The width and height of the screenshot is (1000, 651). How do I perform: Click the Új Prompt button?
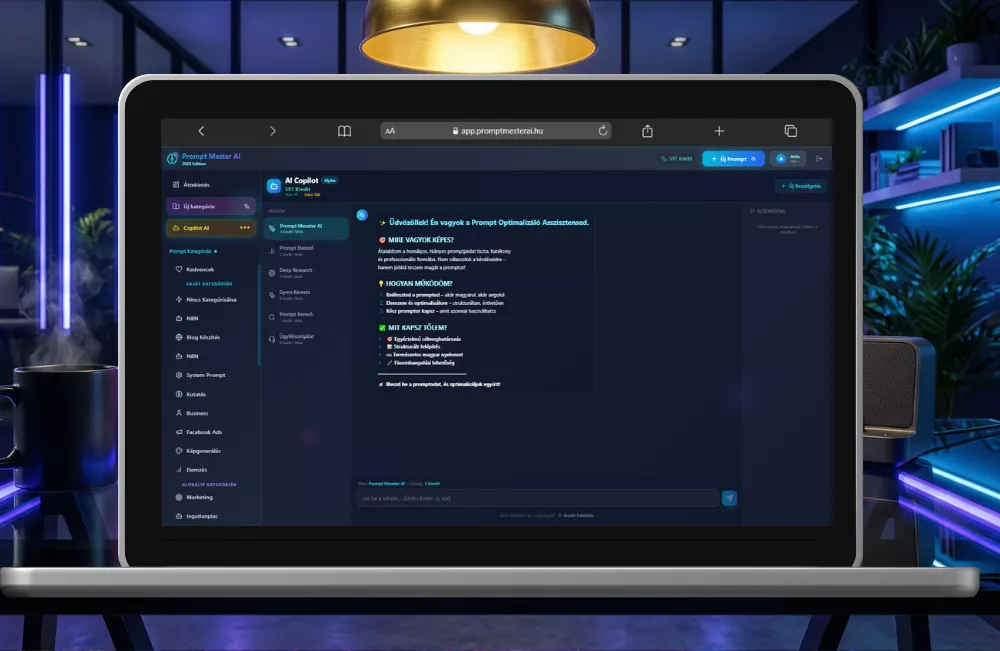click(x=733, y=158)
